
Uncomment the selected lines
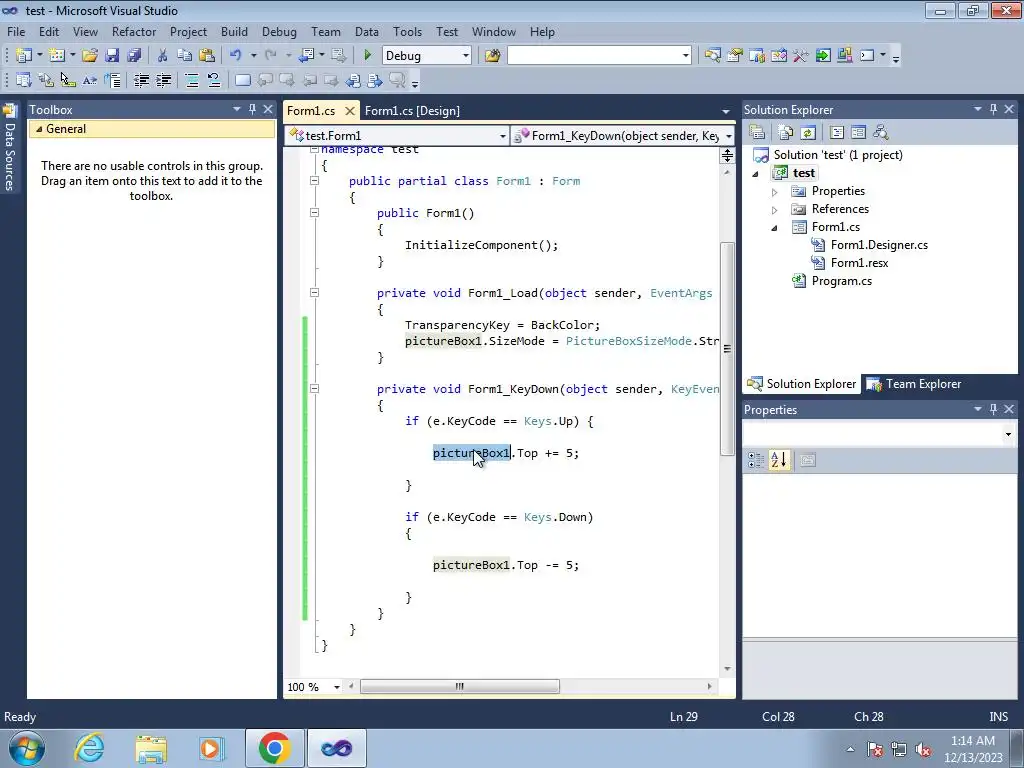point(214,80)
